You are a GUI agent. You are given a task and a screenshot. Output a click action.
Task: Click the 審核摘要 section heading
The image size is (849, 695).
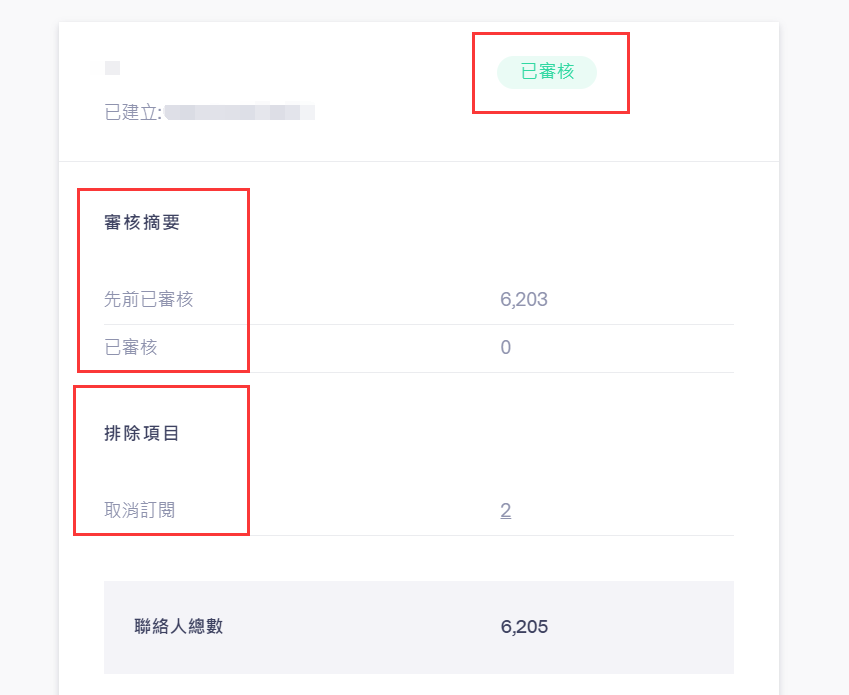click(x=142, y=223)
